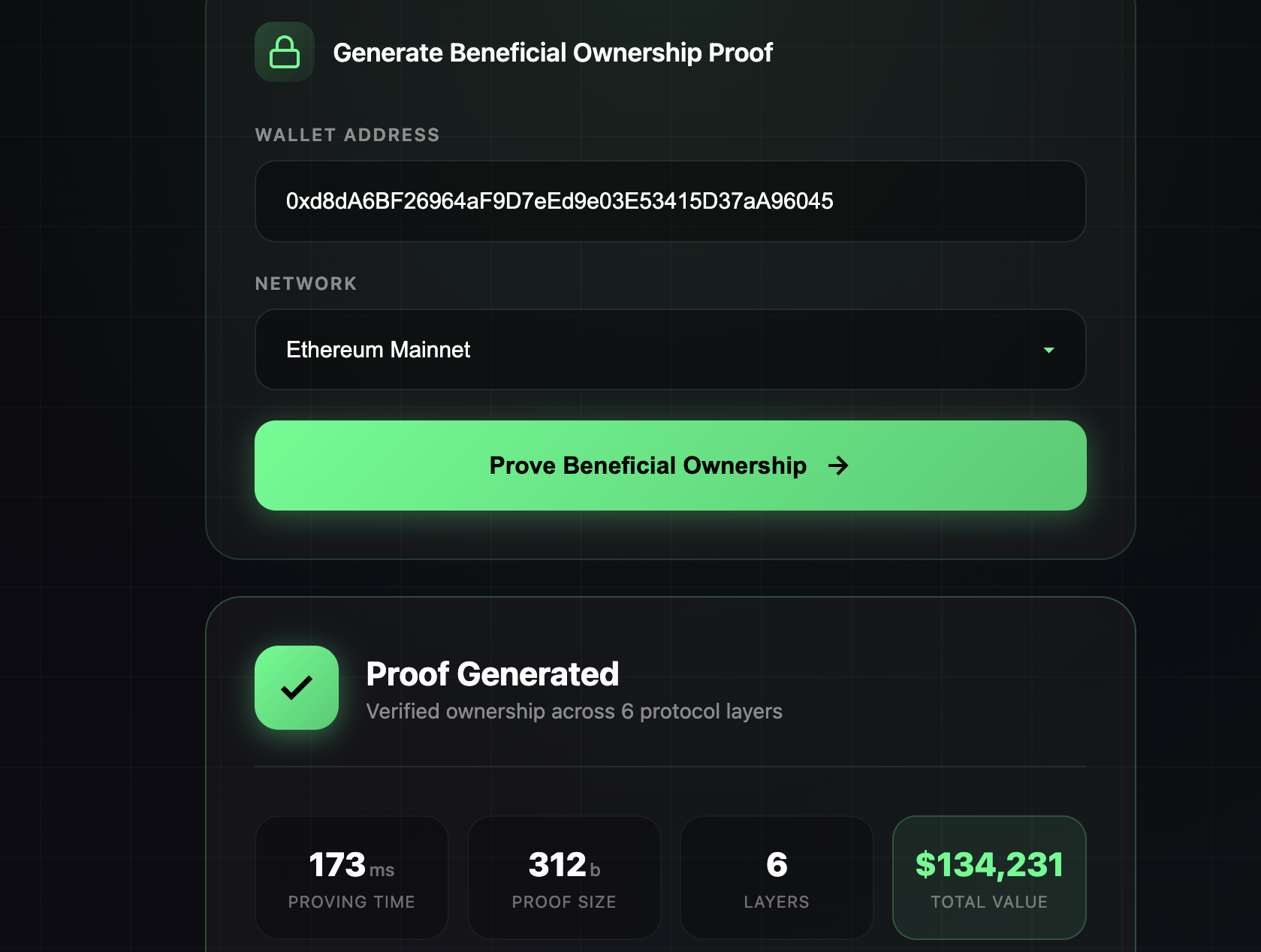Click the arrow inside the Prove button
The image size is (1261, 952).
[x=839, y=465]
